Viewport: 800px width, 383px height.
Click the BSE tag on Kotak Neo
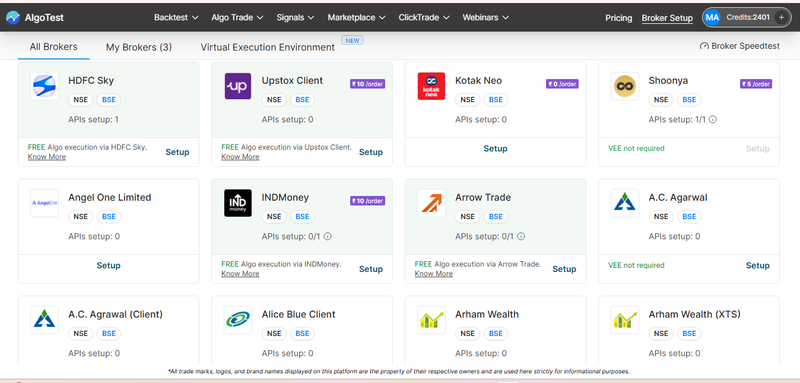[496, 99]
